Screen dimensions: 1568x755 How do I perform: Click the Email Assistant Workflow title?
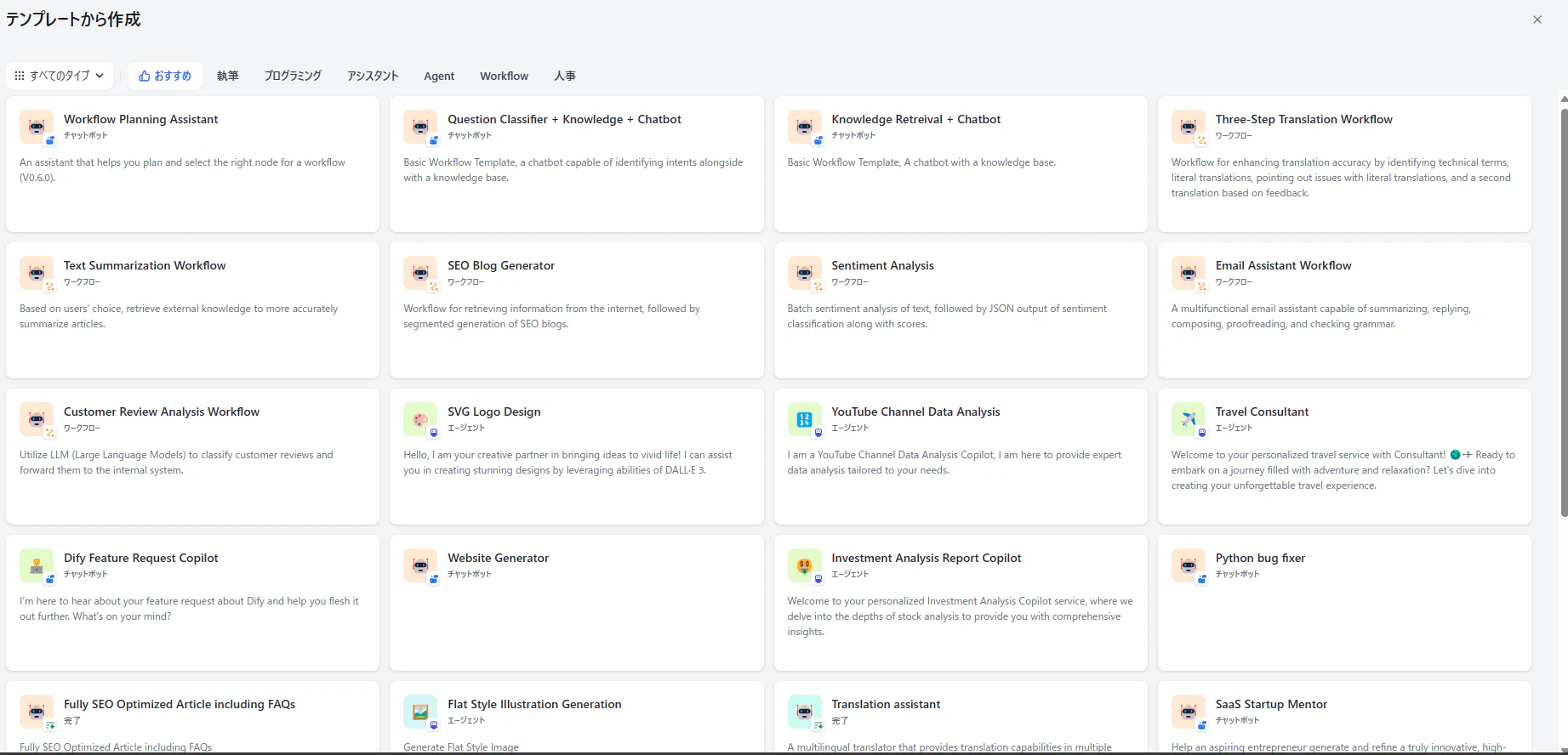pyautogui.click(x=1283, y=265)
